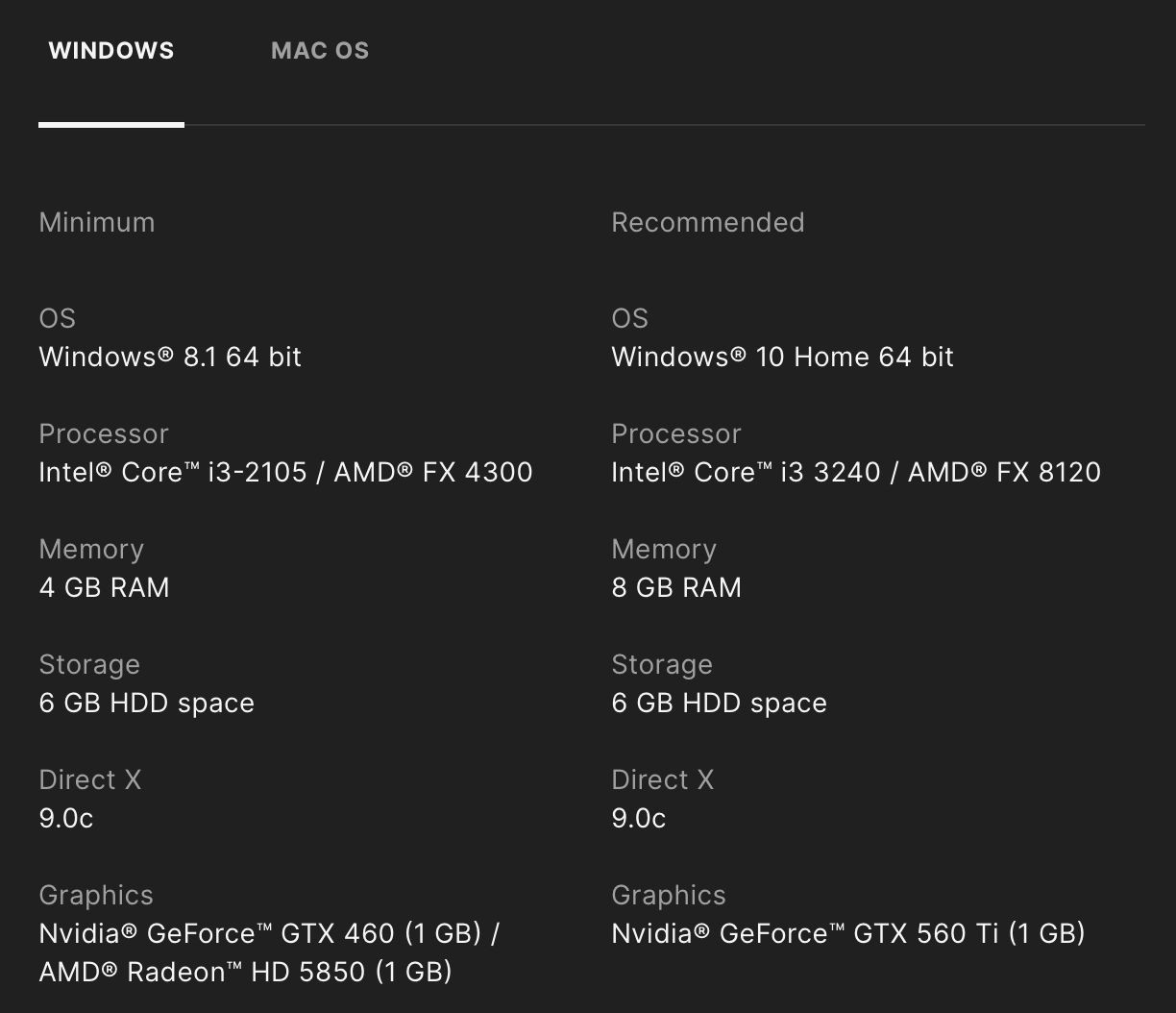Click the GeForce GTX 560 Ti text
The height and width of the screenshot is (1013, 1176).
847,933
